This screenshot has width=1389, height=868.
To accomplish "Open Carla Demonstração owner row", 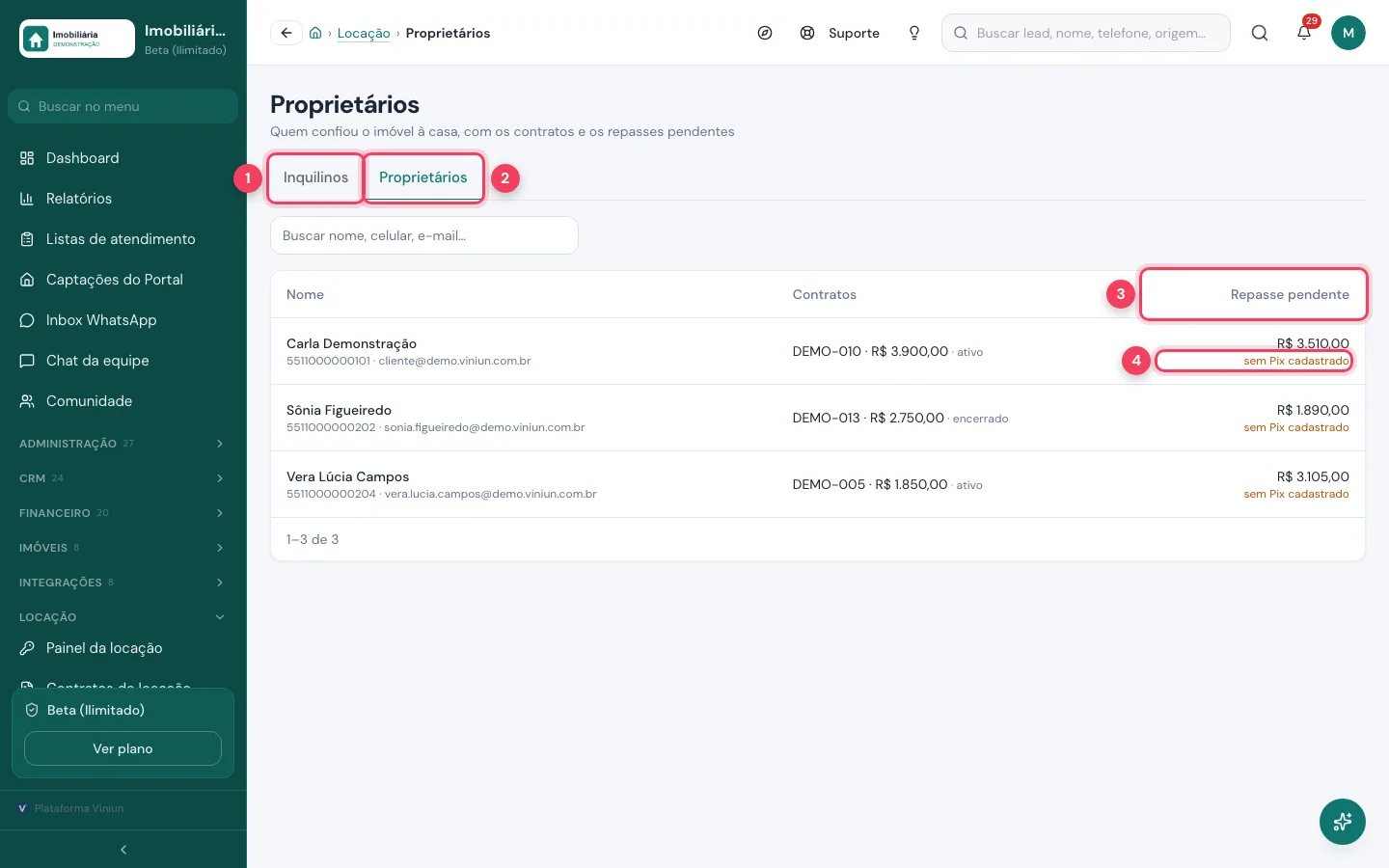I will pyautogui.click(x=818, y=352).
